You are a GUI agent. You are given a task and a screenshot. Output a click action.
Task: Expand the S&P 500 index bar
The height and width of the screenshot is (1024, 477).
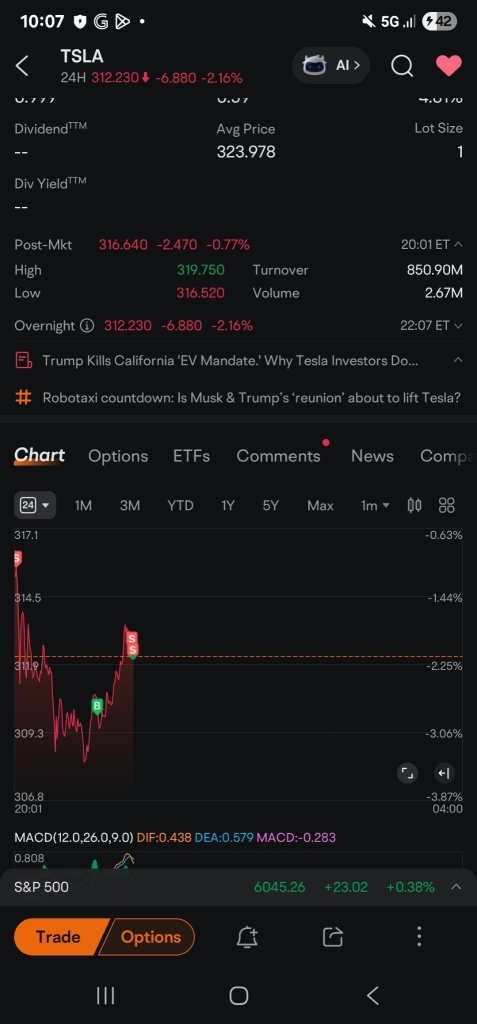[x=238, y=887]
